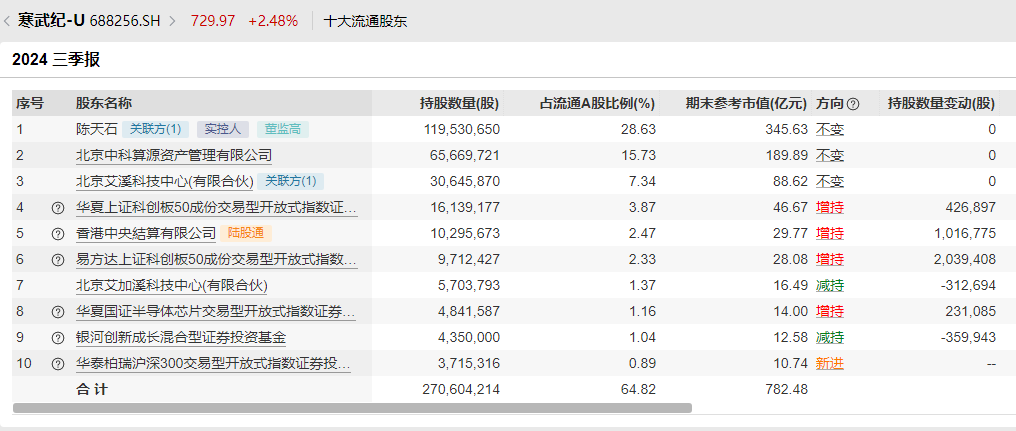
Task: Click the 董监高 tag
Action: pos(283,129)
